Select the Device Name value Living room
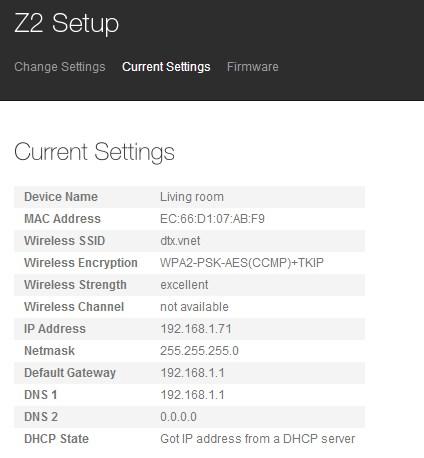424x458 pixels. pos(192,197)
